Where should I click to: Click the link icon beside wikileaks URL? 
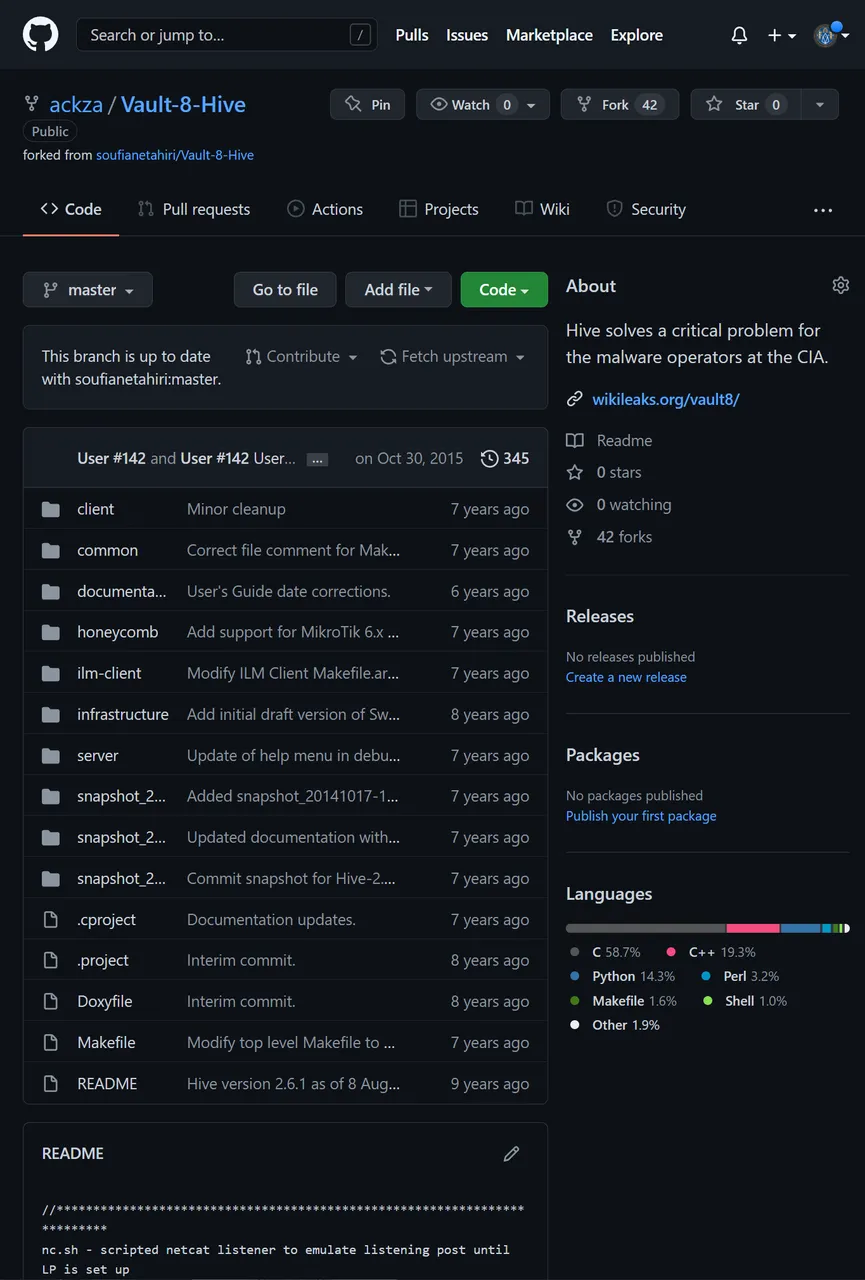(575, 399)
